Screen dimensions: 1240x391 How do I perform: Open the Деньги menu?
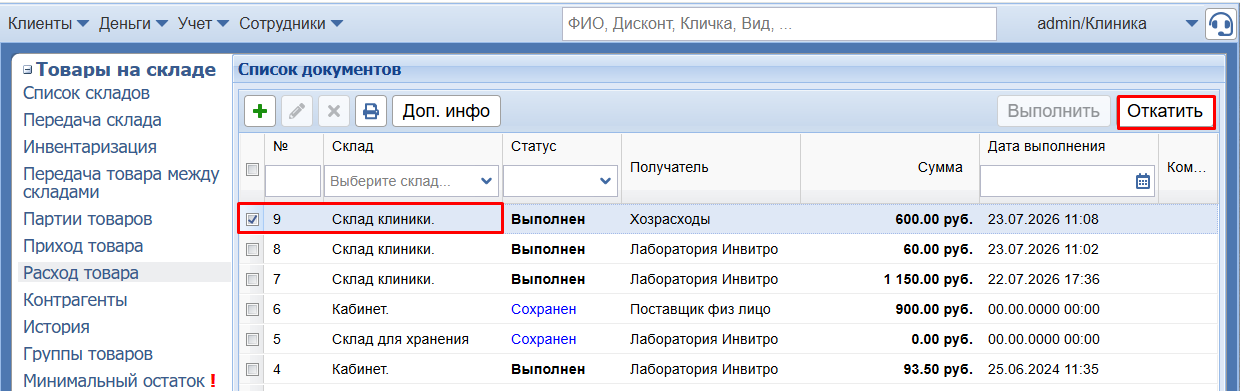pyautogui.click(x=134, y=23)
